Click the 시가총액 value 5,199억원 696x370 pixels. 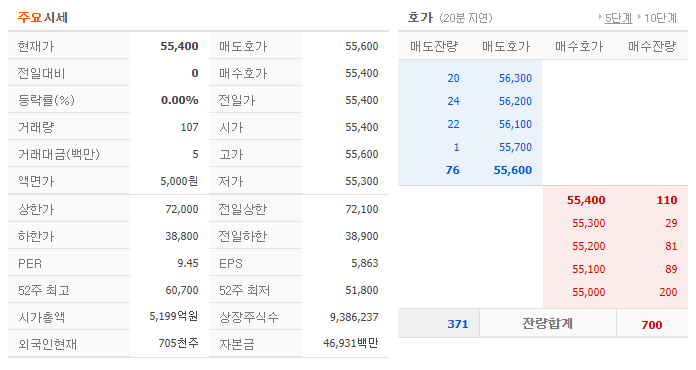[174, 316]
